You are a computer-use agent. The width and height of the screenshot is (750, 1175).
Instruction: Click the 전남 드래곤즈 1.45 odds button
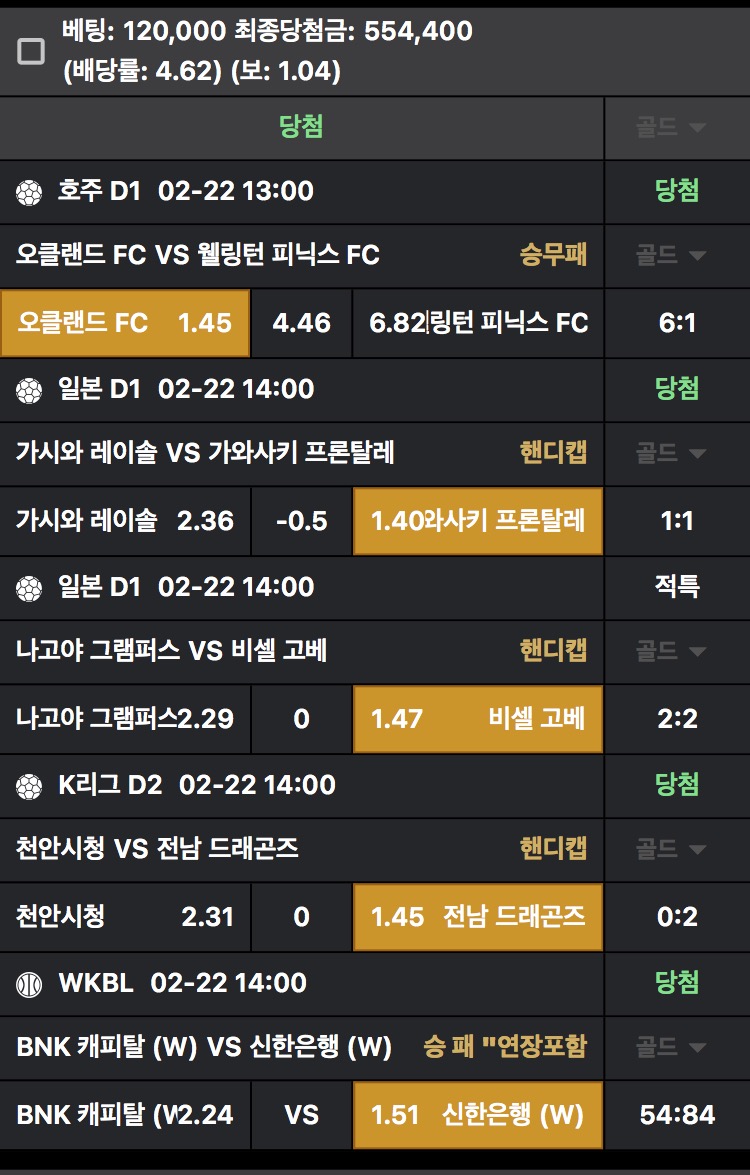tap(478, 917)
